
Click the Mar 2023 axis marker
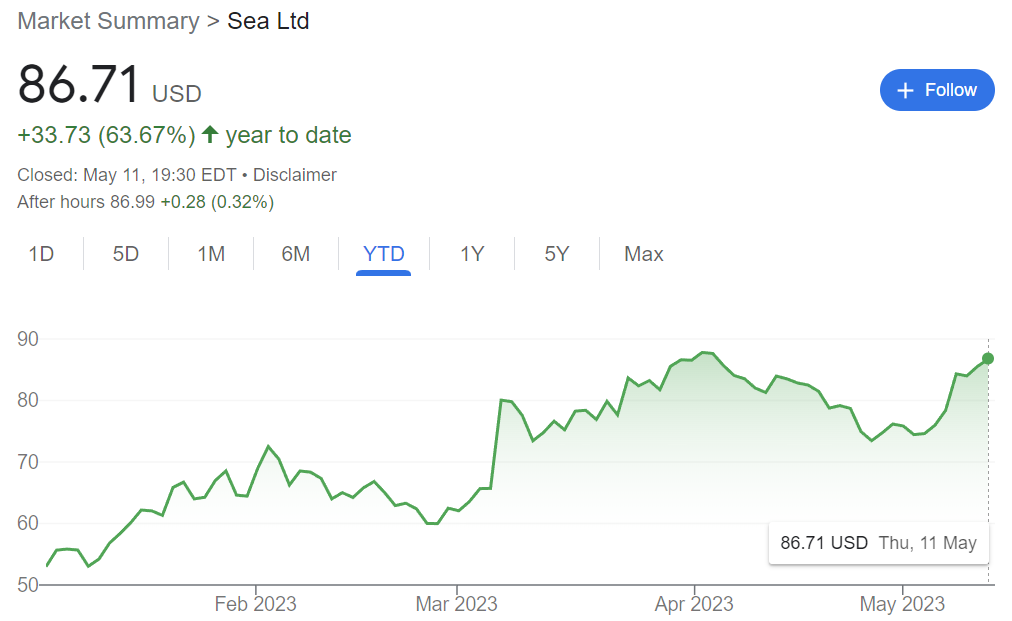[456, 604]
